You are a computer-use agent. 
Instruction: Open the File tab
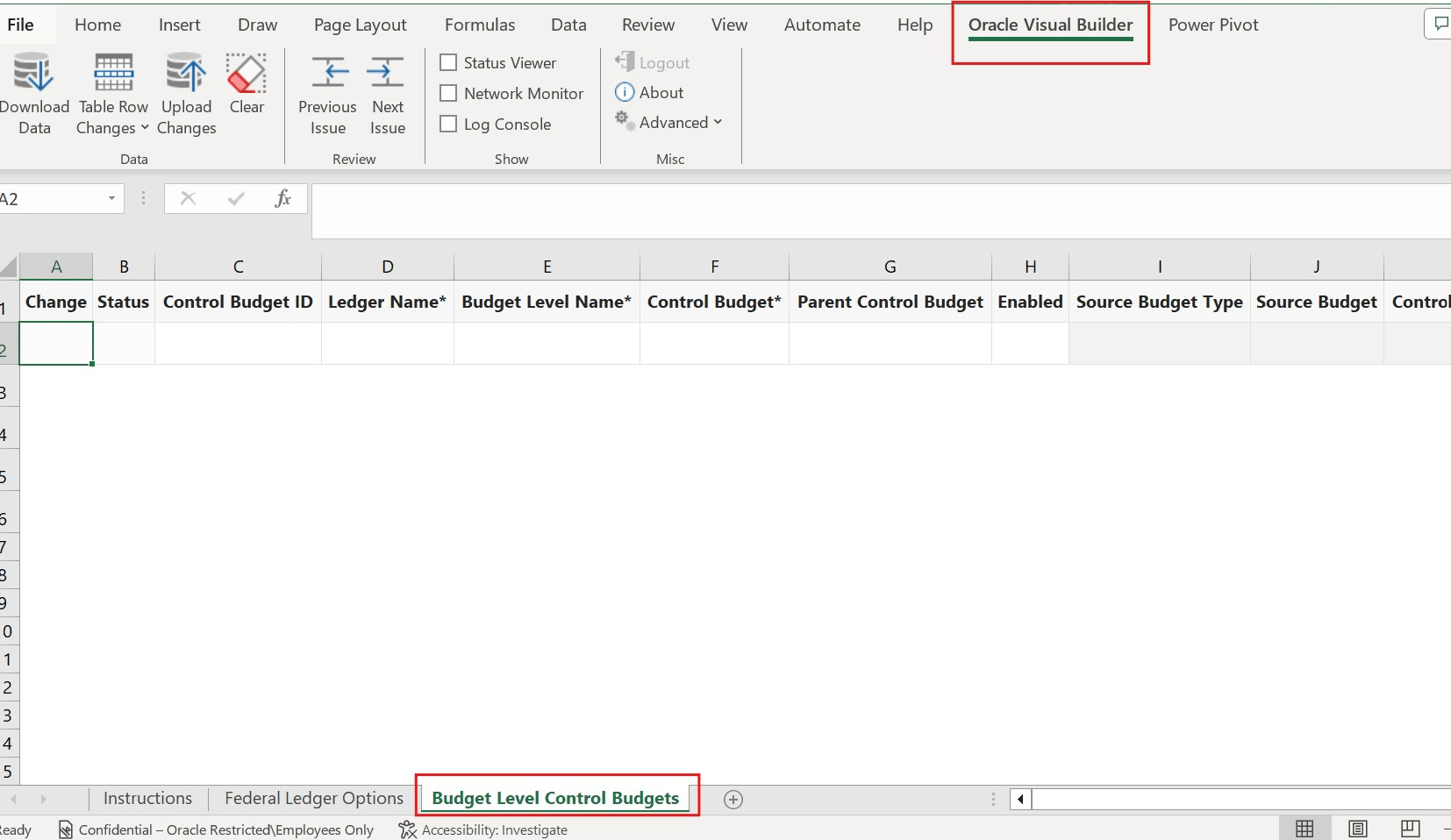coord(20,25)
